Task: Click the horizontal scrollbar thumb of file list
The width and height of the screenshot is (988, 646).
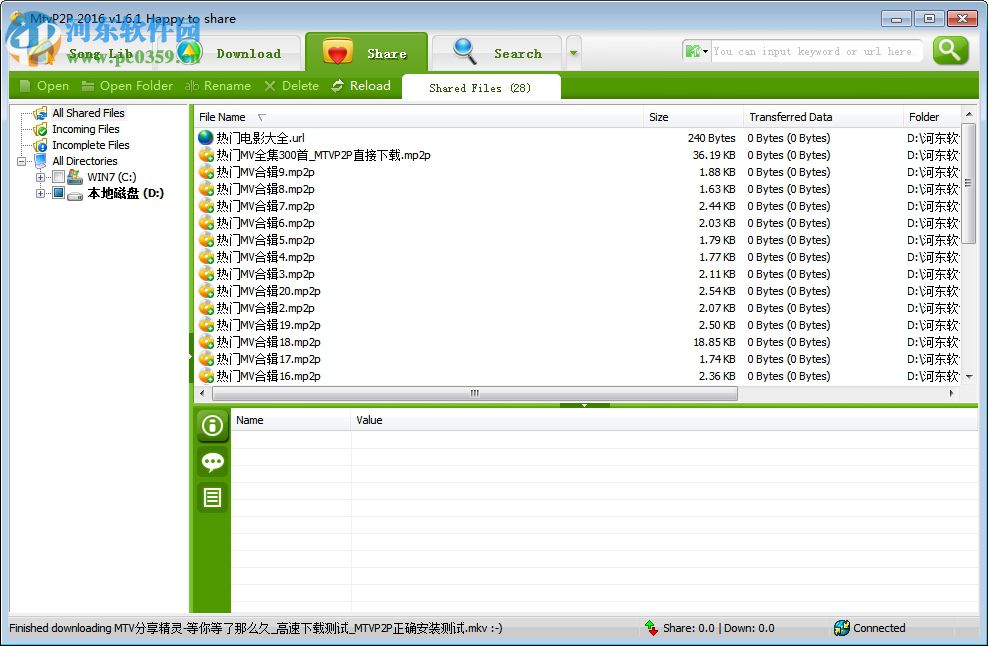Action: coord(474,393)
